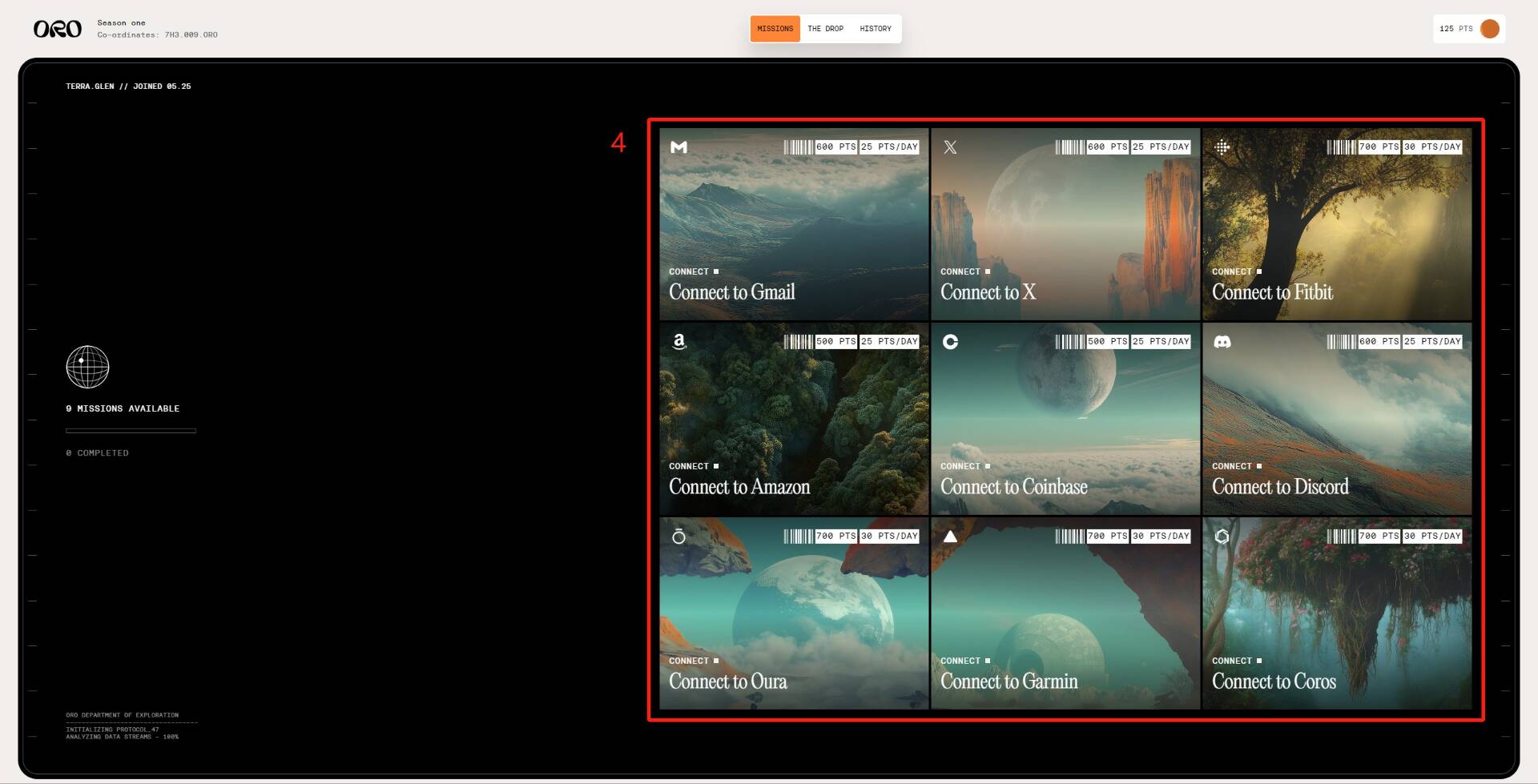This screenshot has height=784, width=1538.
Task: Open Connect to X mission title
Action: click(988, 292)
